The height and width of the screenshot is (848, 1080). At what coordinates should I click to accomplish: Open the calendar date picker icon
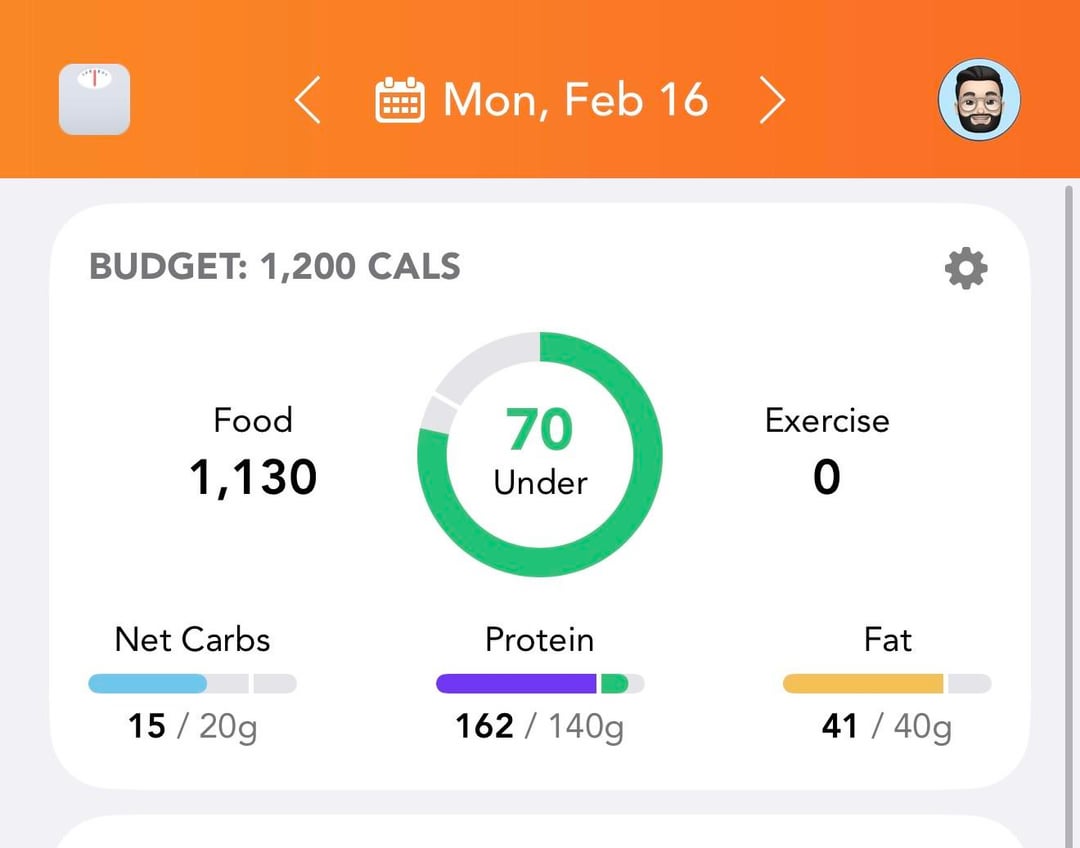click(400, 101)
